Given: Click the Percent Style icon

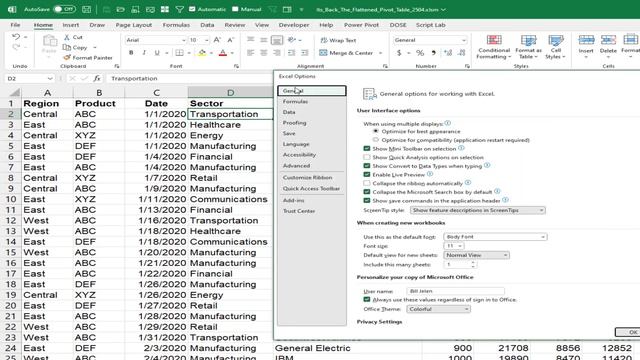Looking at the screenshot, I should click(x=420, y=53).
